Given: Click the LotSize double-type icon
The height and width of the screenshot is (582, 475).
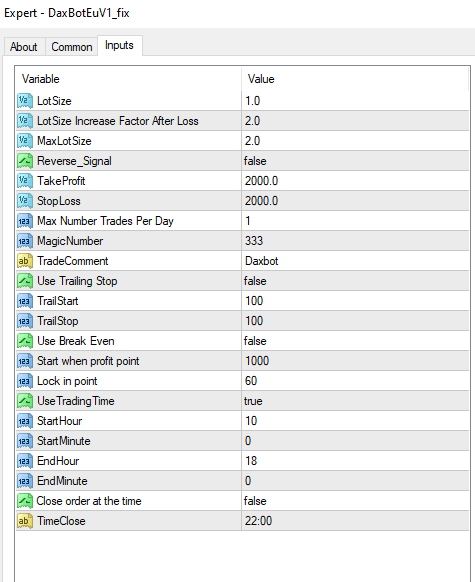Looking at the screenshot, I should coord(24,101).
